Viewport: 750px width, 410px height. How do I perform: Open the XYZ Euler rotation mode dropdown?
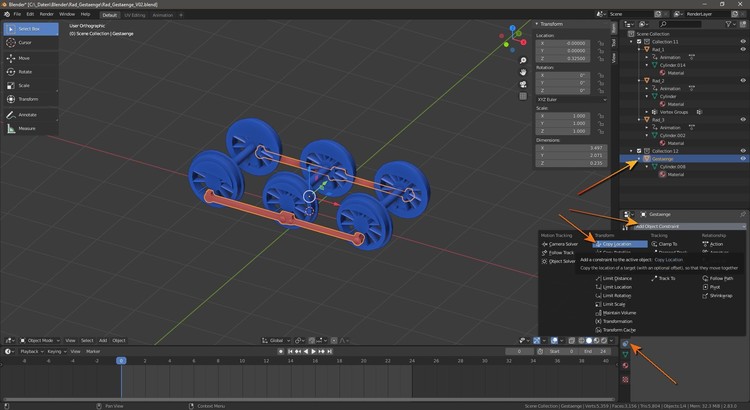tap(571, 100)
